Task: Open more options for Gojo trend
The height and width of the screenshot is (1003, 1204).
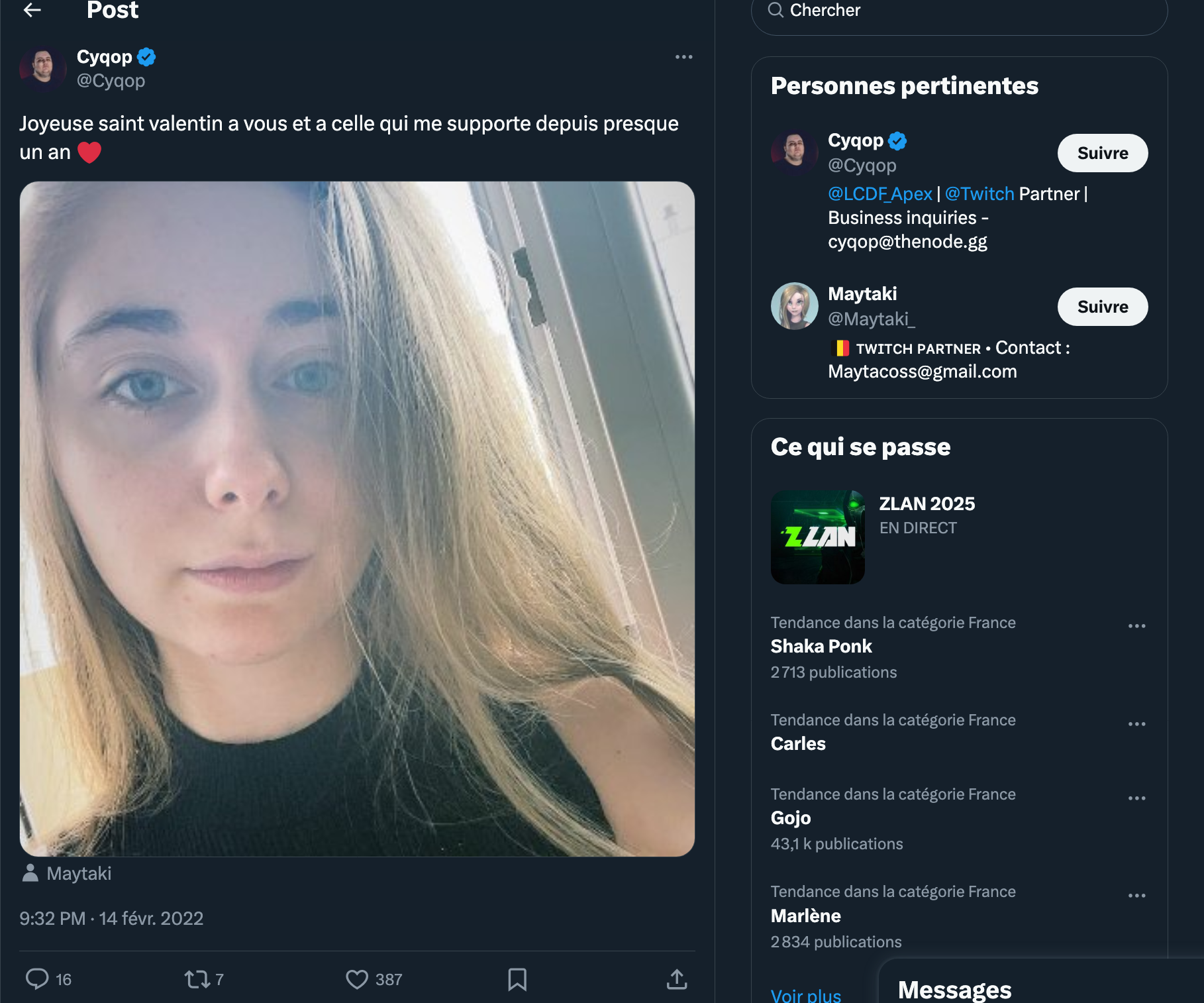Action: click(1136, 798)
